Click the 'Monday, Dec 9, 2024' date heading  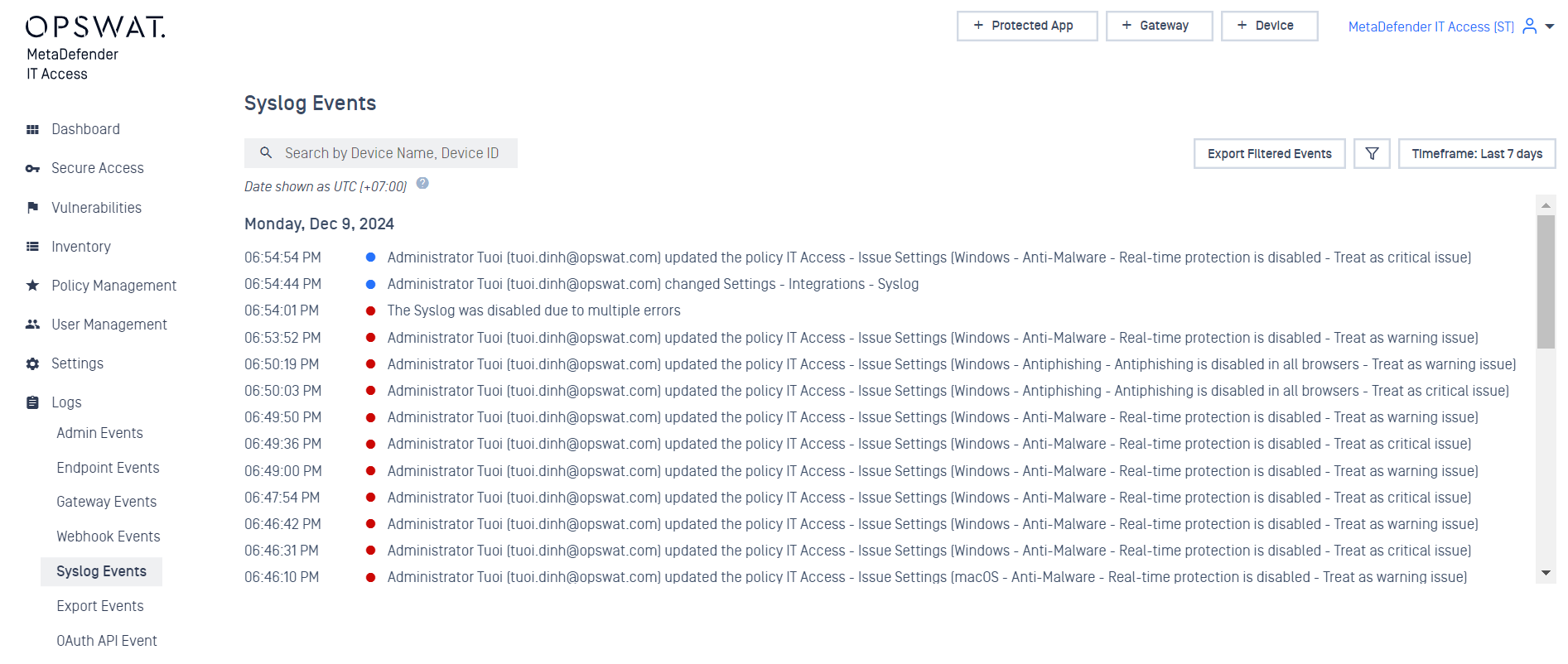pyautogui.click(x=319, y=224)
